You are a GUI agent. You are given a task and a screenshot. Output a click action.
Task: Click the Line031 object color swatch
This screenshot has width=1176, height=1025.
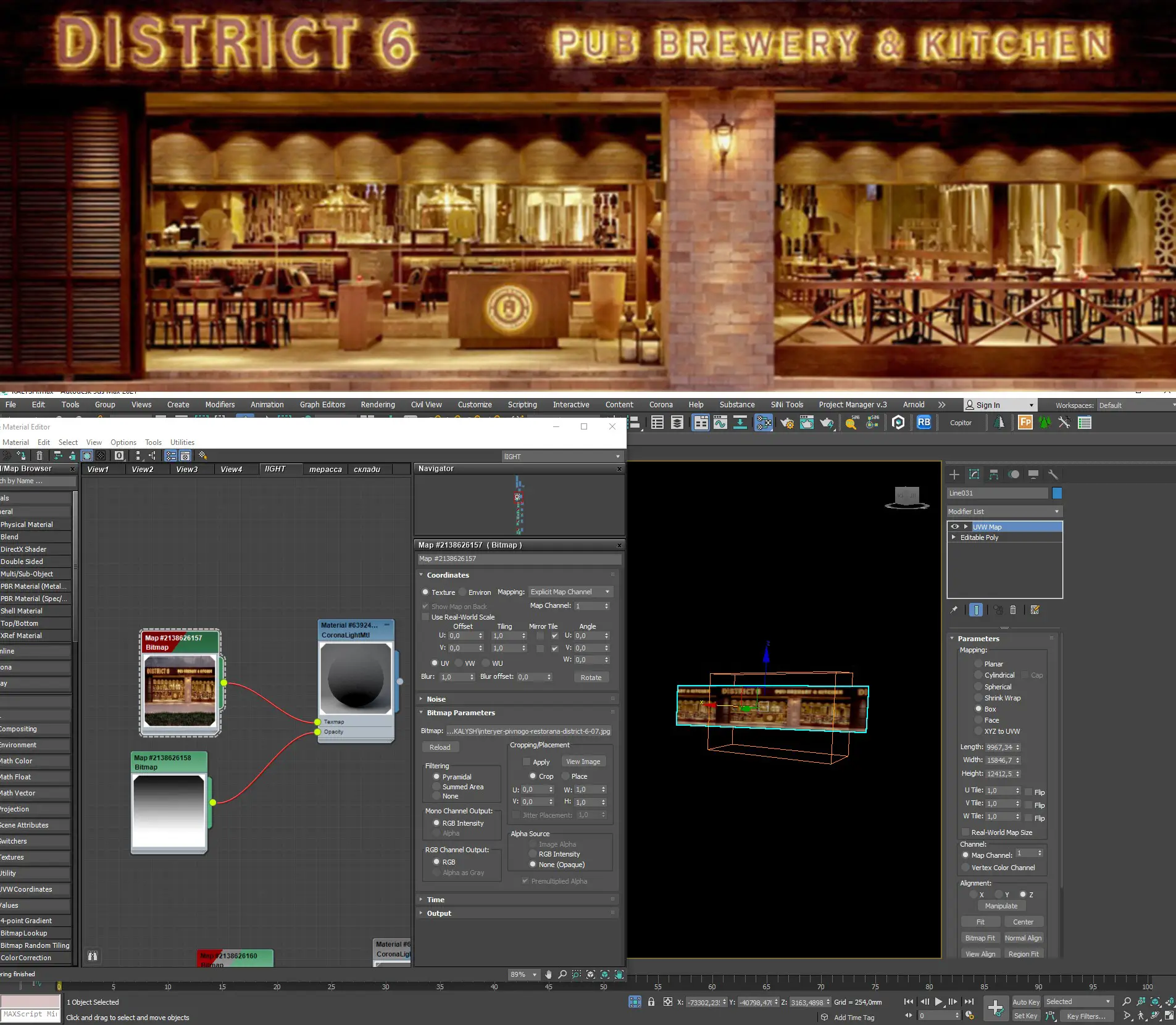1058,493
